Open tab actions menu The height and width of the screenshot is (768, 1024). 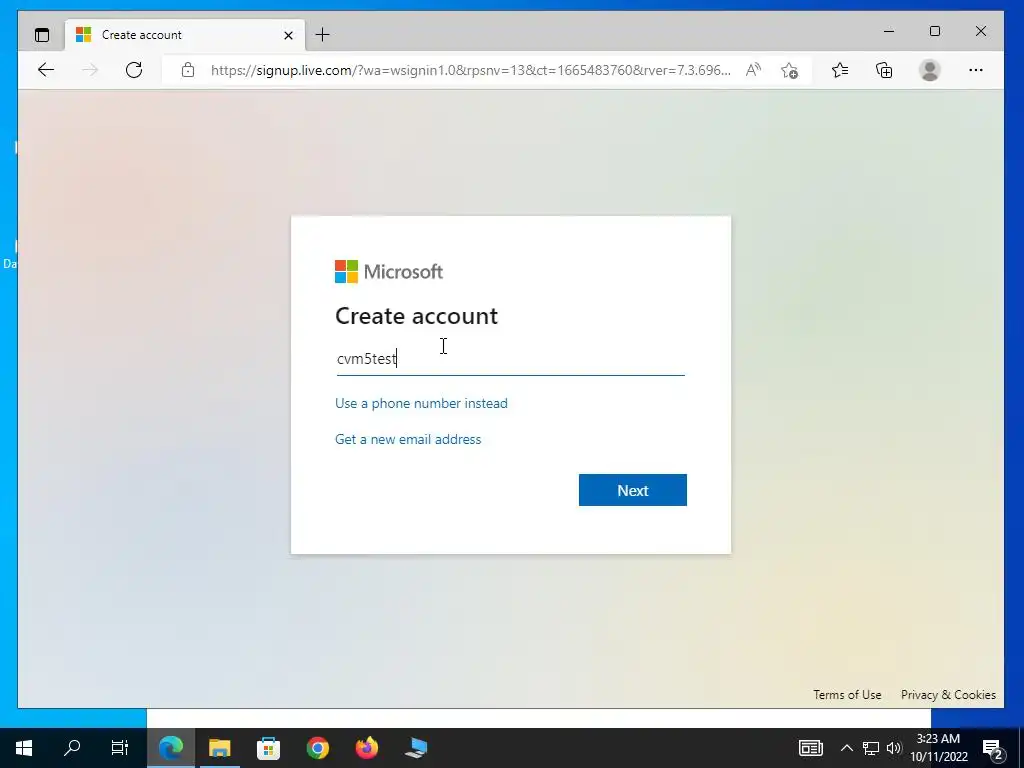[x=42, y=35]
